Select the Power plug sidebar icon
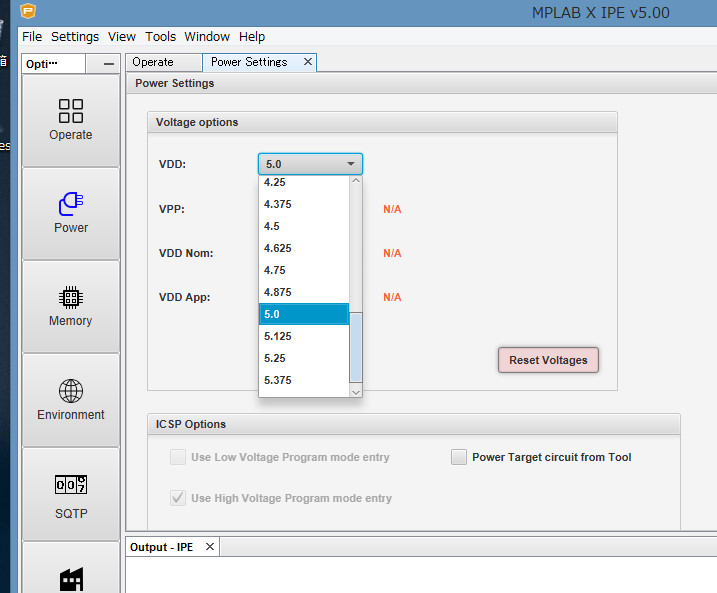The width and height of the screenshot is (717, 593). 71,214
